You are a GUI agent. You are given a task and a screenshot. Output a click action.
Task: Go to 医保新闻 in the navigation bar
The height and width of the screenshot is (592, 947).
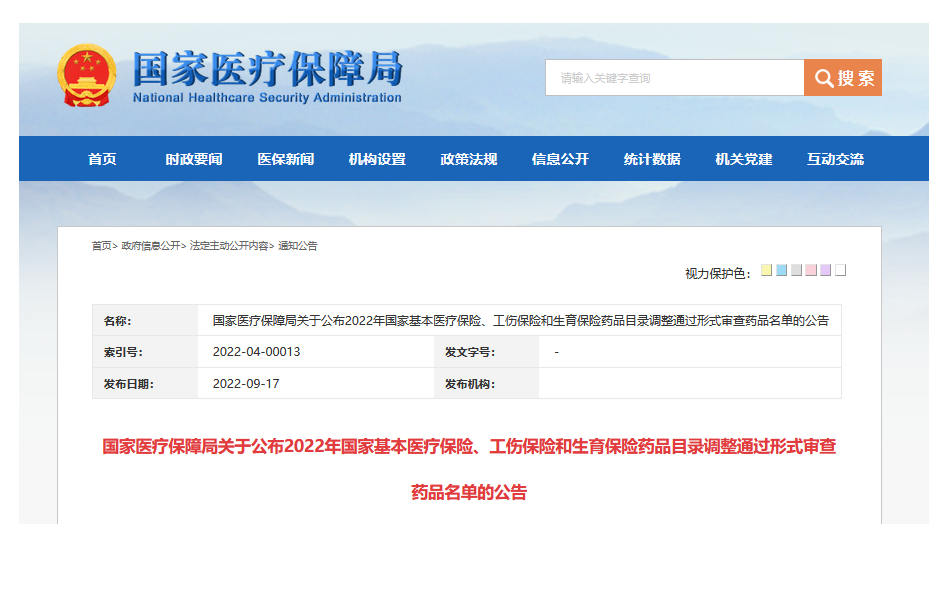tap(285, 159)
